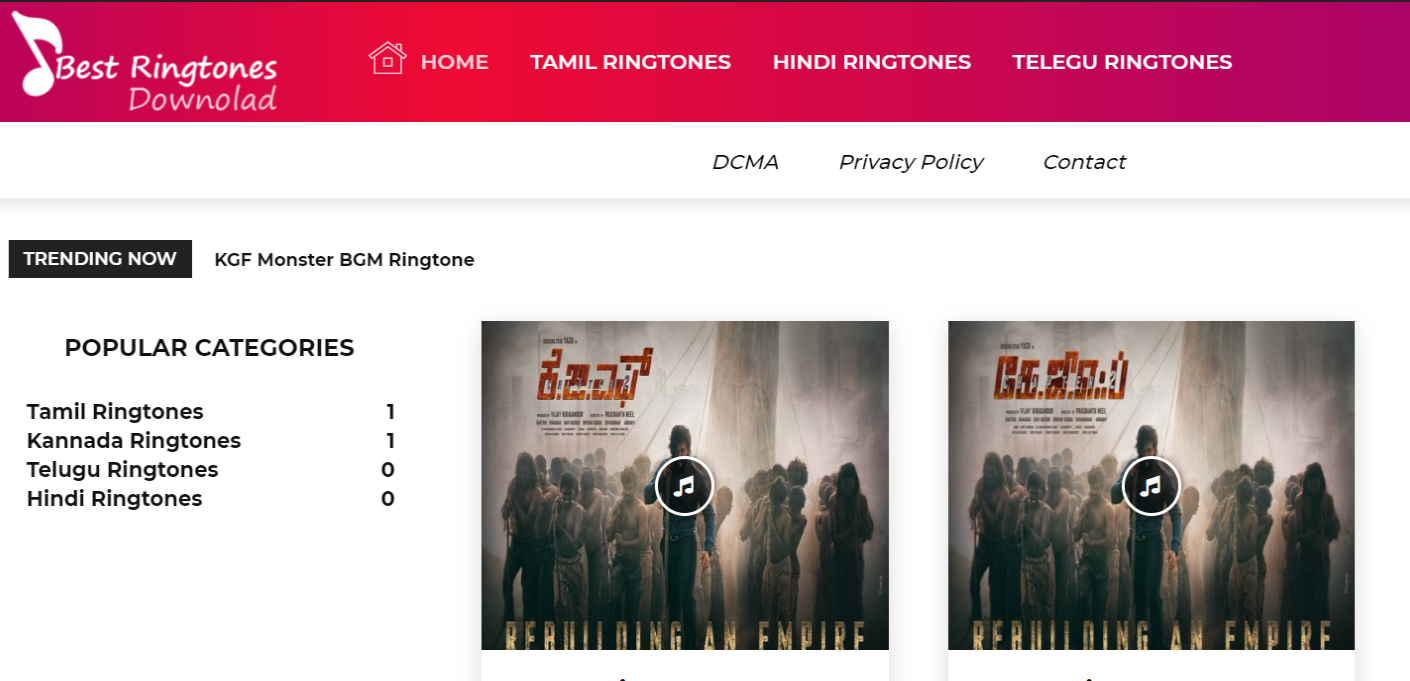Go to the Contact page
1410x681 pixels.
tap(1084, 162)
